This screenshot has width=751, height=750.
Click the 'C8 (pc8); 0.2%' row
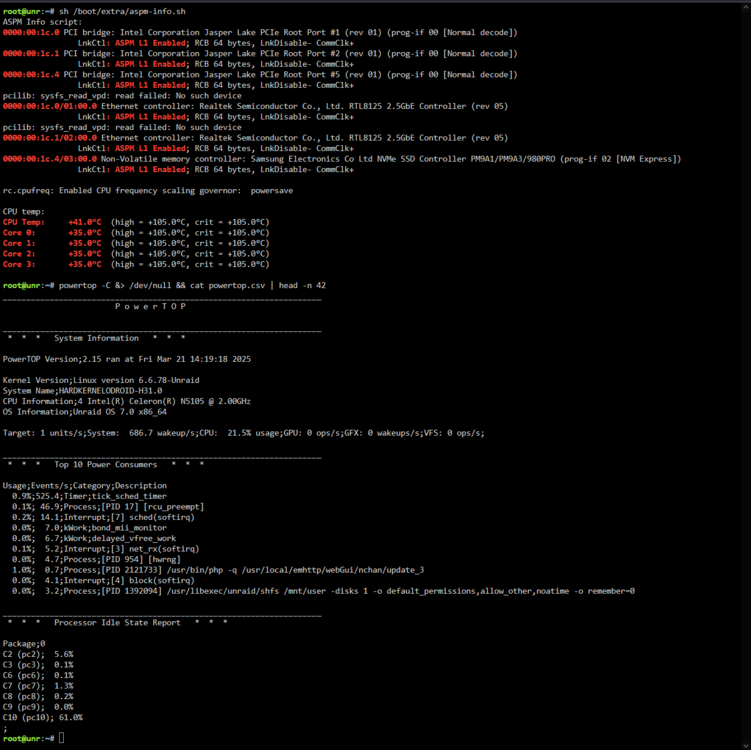(x=38, y=696)
